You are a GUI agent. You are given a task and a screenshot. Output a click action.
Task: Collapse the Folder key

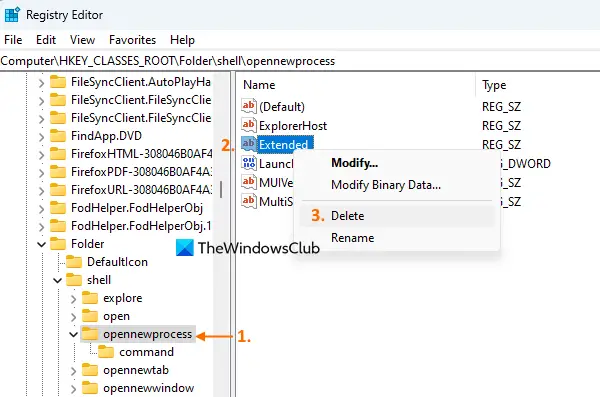point(41,244)
